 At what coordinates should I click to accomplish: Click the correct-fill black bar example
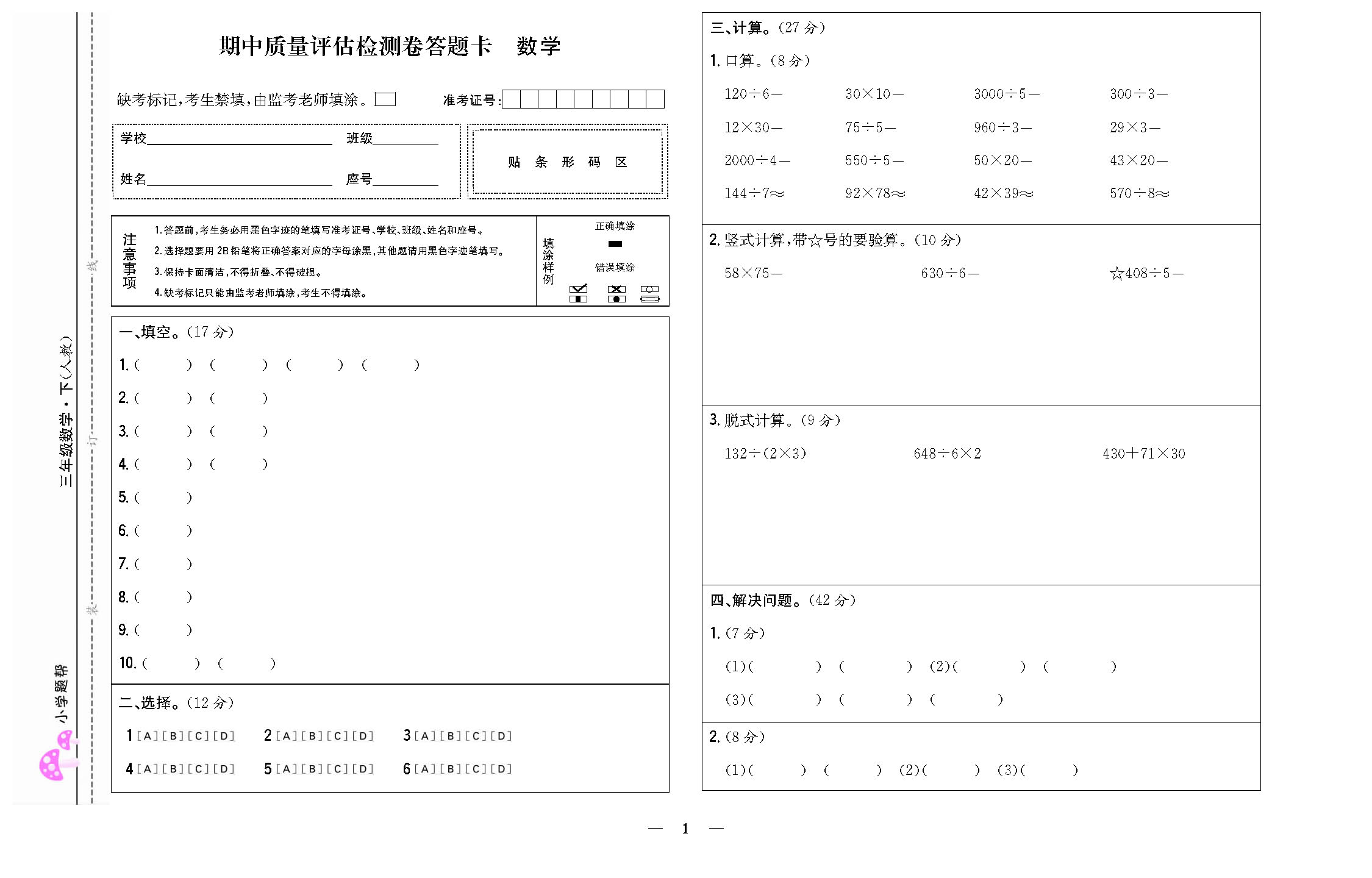click(x=615, y=244)
